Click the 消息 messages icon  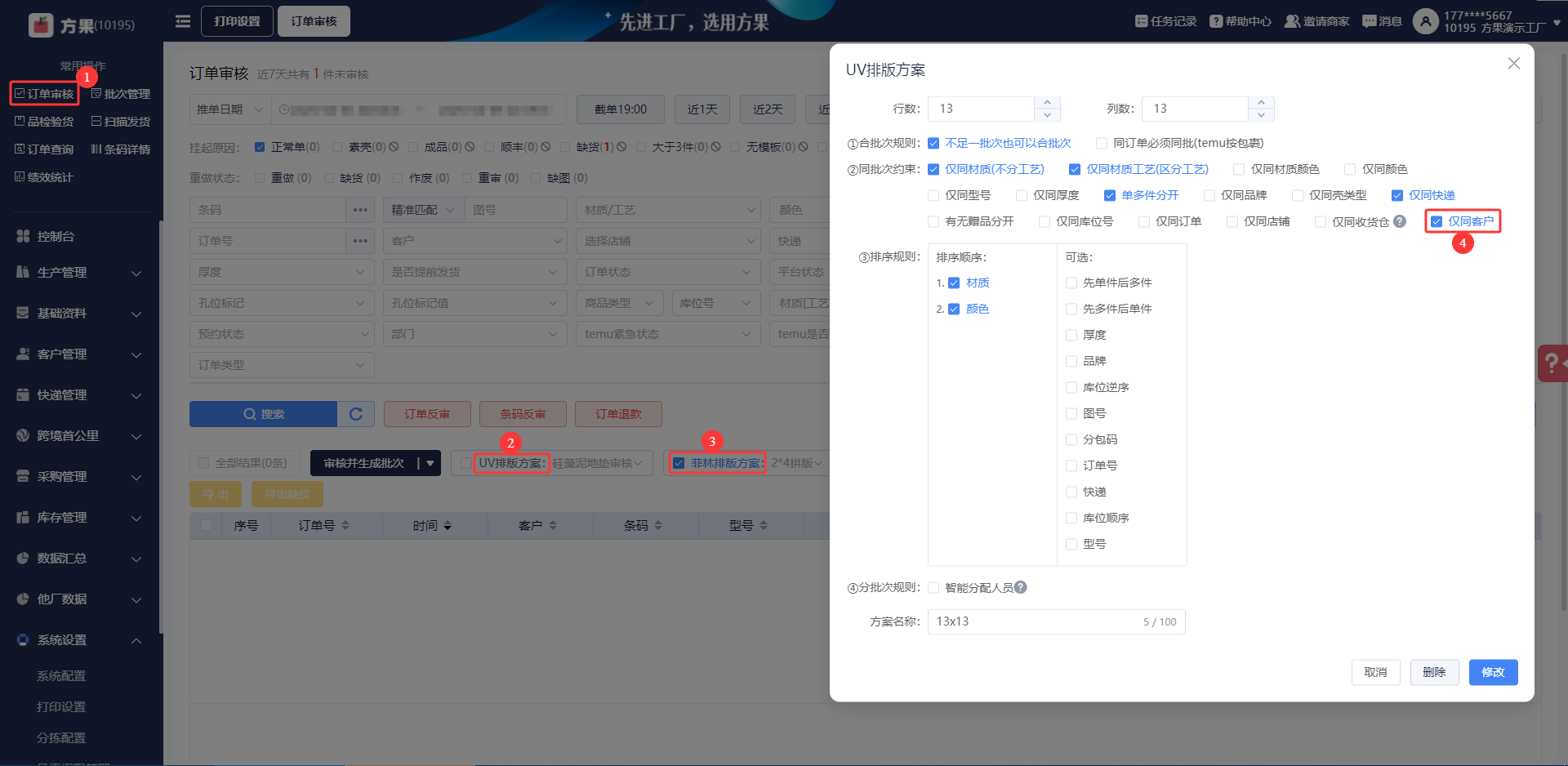[1369, 21]
